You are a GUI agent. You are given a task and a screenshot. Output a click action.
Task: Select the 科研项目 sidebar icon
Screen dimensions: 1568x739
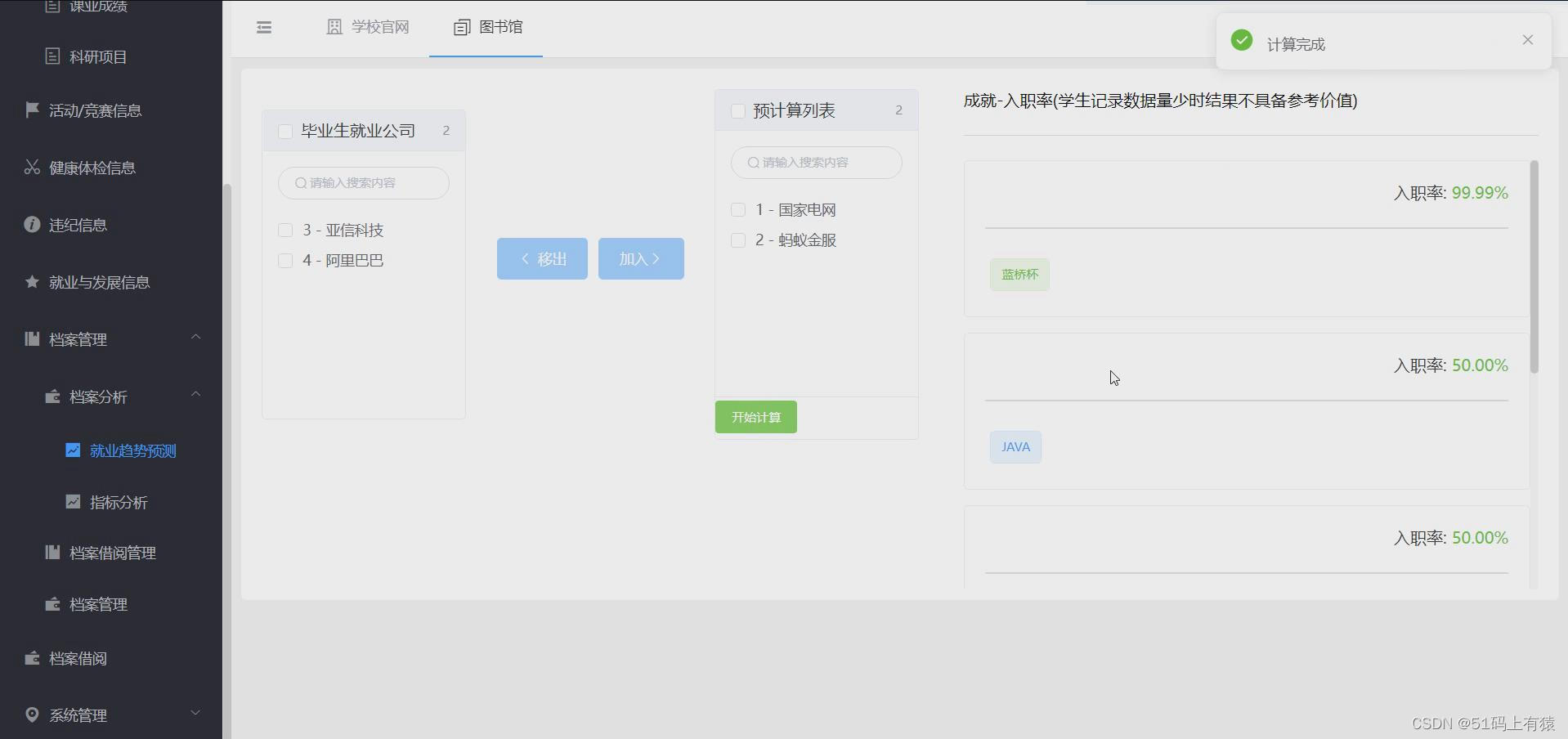(x=52, y=57)
